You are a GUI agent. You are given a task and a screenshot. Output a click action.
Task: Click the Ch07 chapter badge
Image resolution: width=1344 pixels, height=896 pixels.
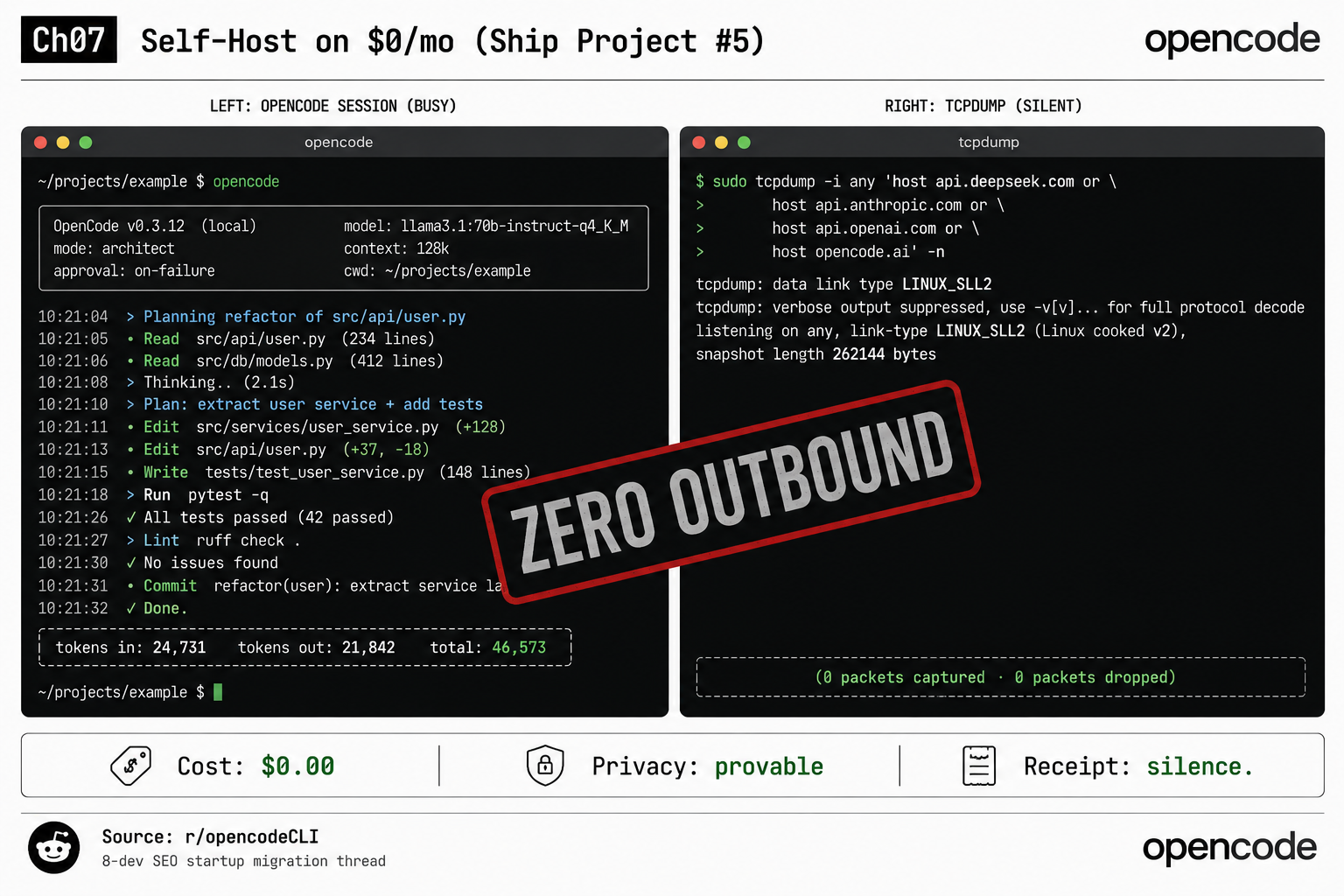pos(69,39)
